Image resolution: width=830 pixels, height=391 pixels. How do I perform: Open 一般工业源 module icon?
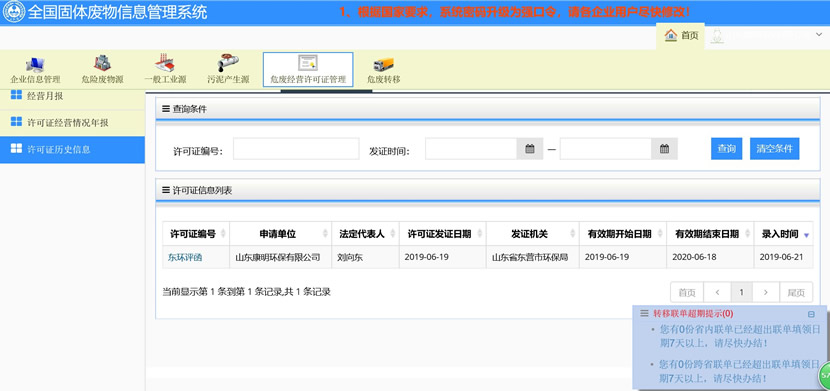tap(165, 63)
